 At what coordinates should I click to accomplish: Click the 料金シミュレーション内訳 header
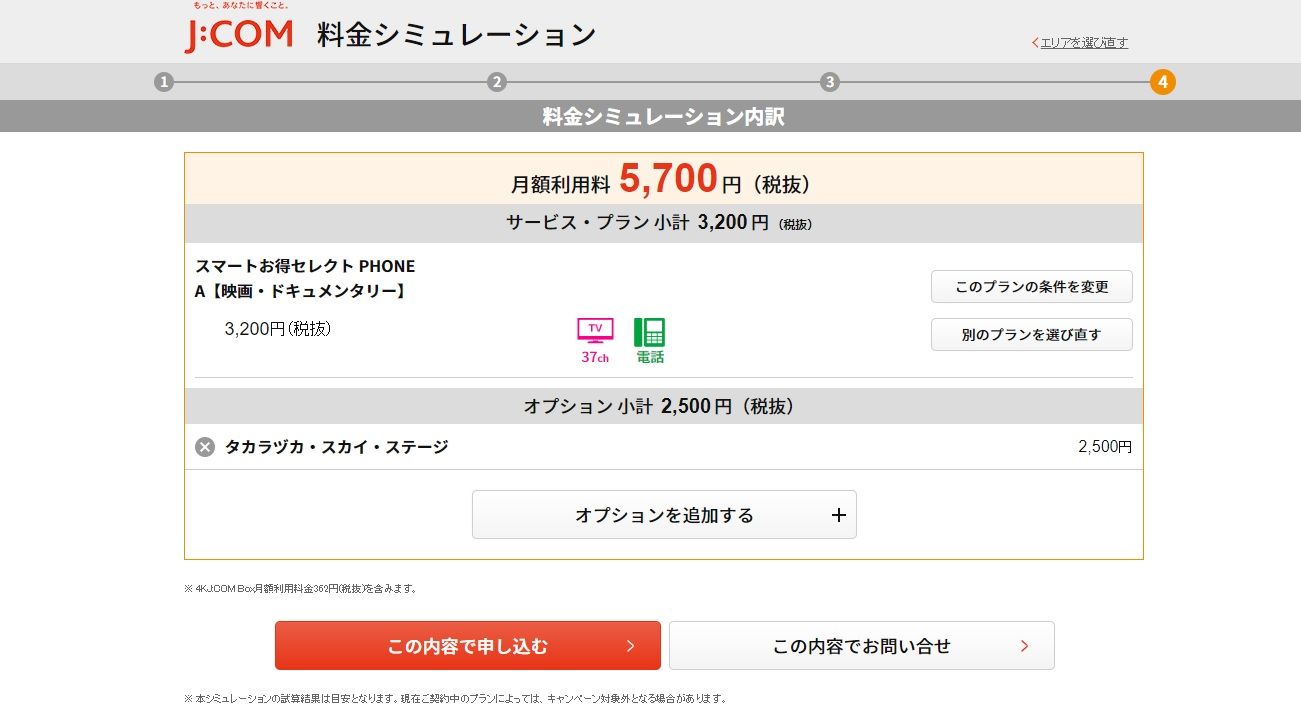[x=664, y=117]
